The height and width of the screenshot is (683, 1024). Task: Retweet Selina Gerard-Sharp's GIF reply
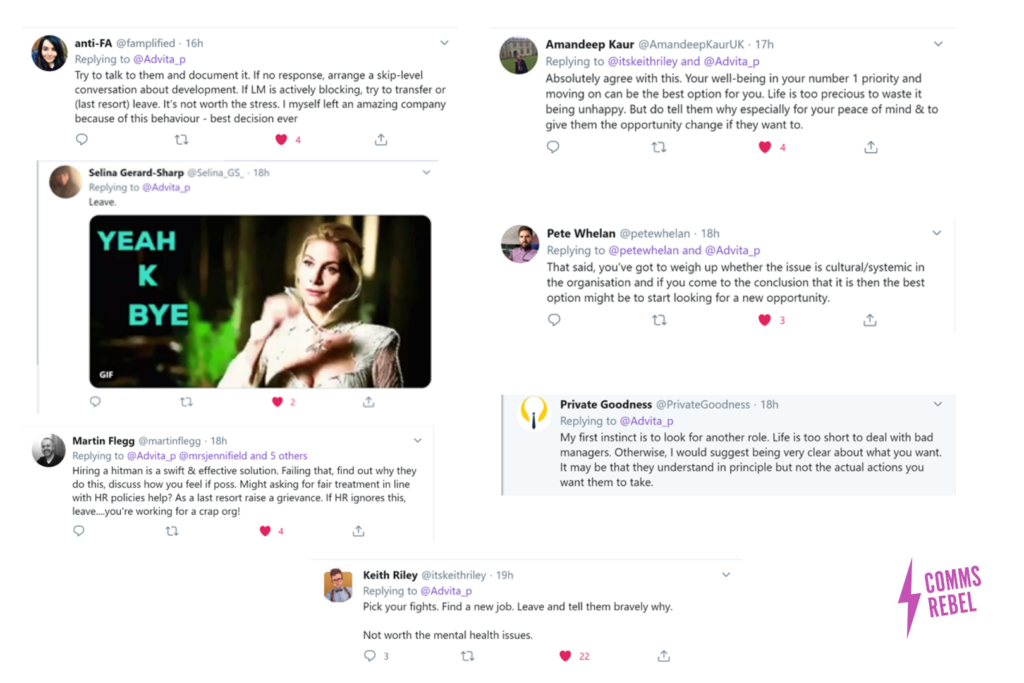click(x=186, y=402)
